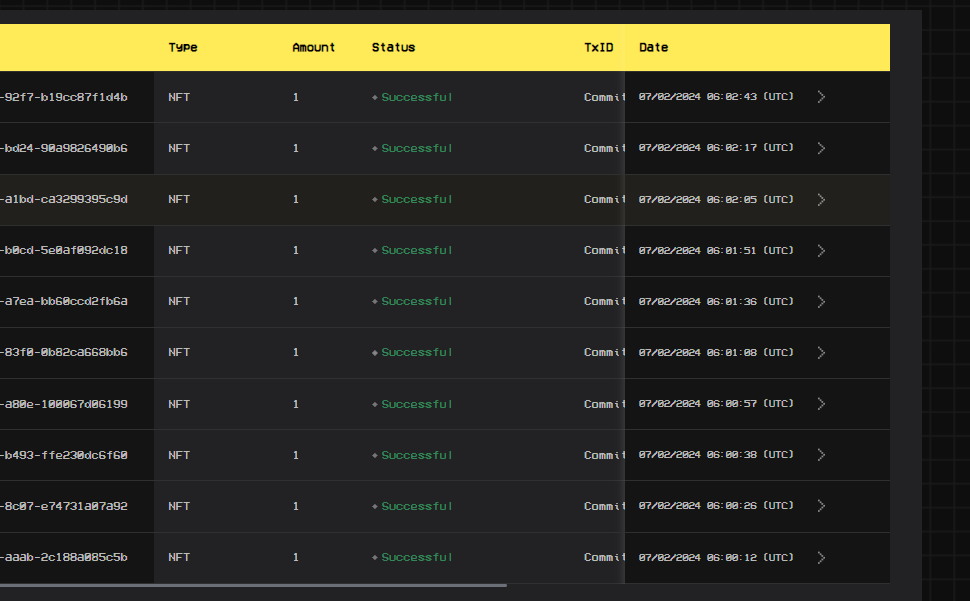Click TxID Commit text in 06:02:43 row
Image resolution: width=970 pixels, height=601 pixels.
(x=604, y=97)
